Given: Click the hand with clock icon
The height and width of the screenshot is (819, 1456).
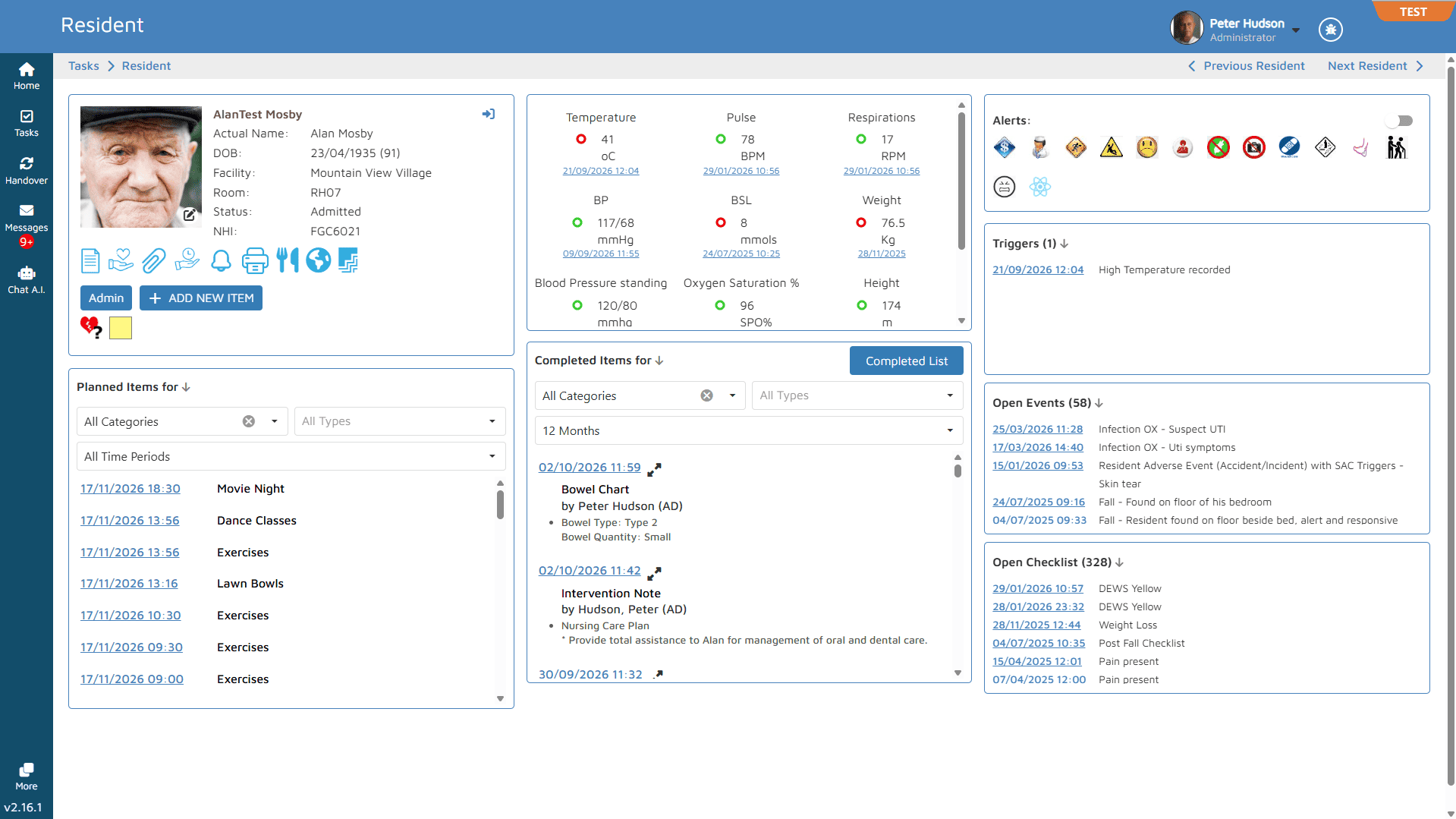Looking at the screenshot, I should click(x=187, y=260).
